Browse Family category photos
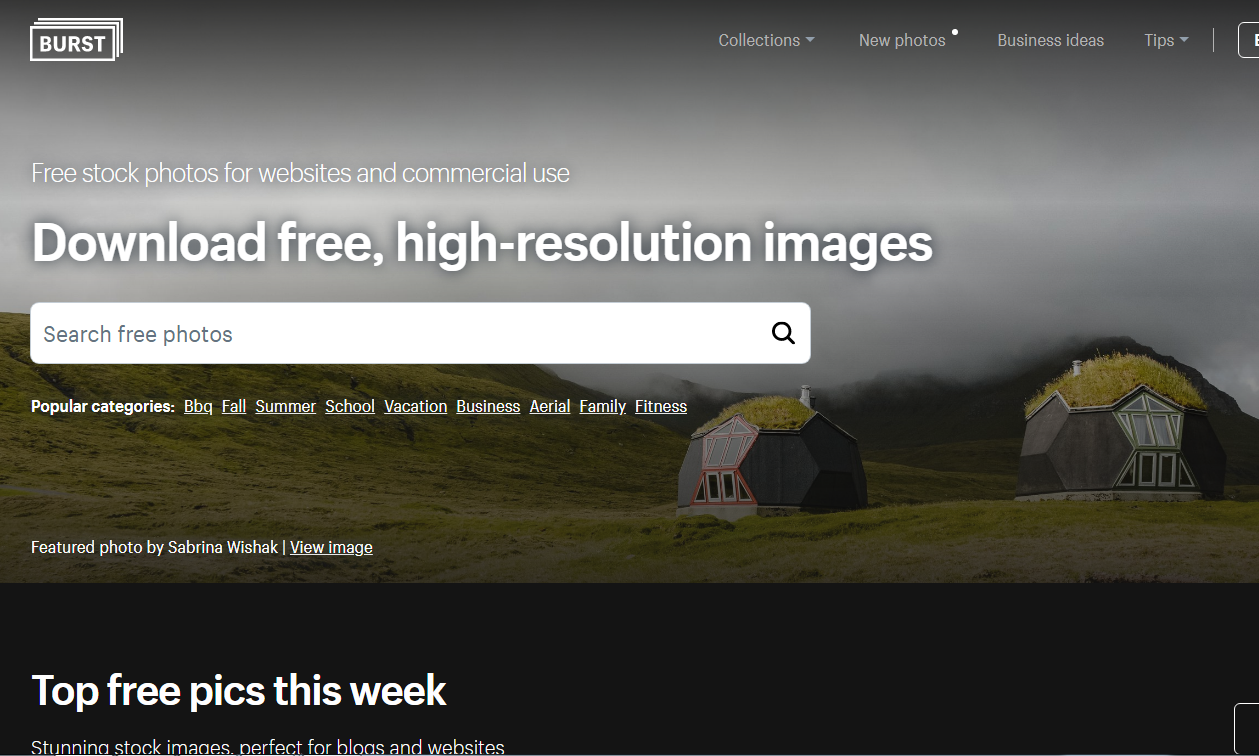 (602, 406)
